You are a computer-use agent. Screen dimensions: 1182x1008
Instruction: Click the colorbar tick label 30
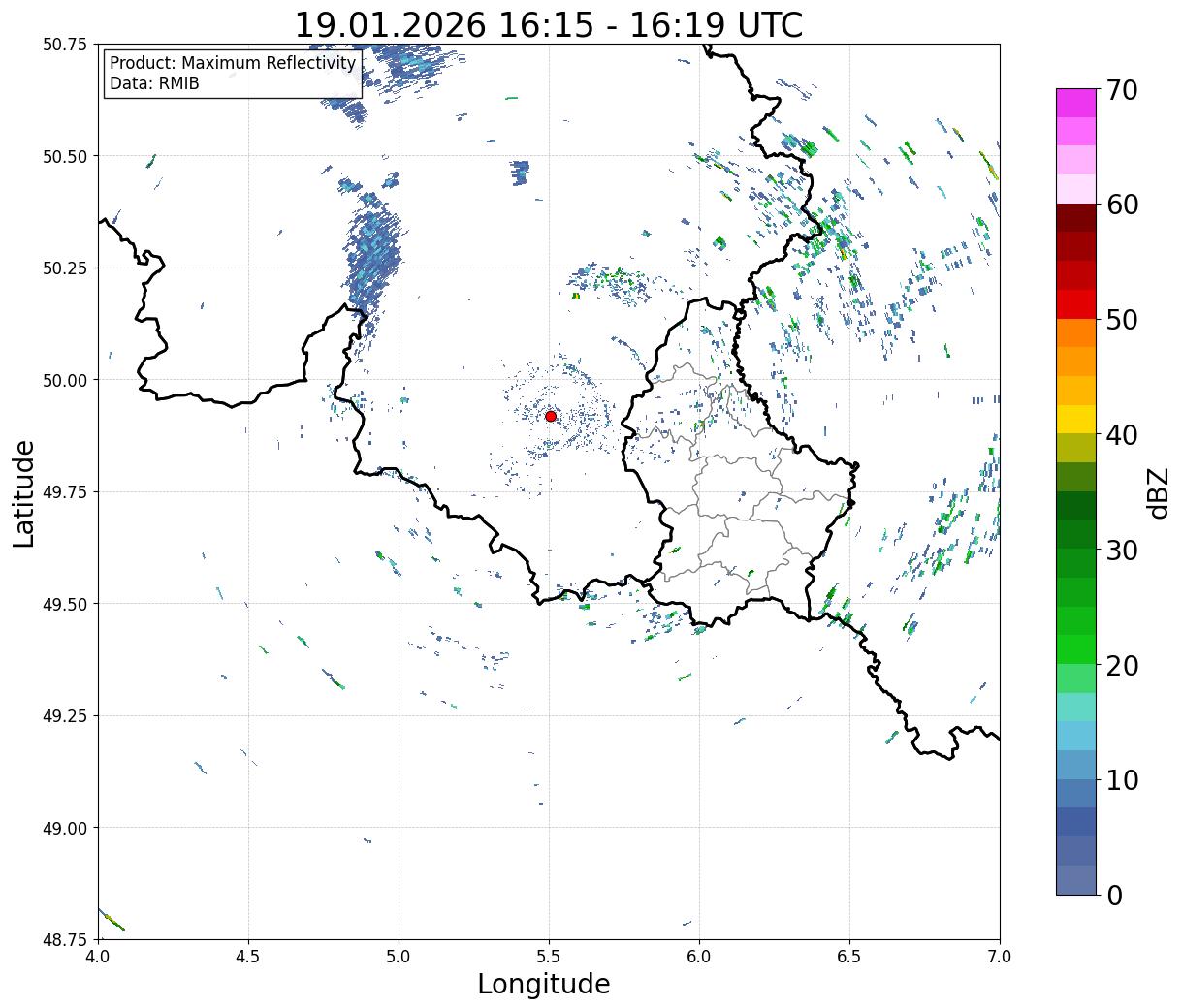click(x=1122, y=550)
